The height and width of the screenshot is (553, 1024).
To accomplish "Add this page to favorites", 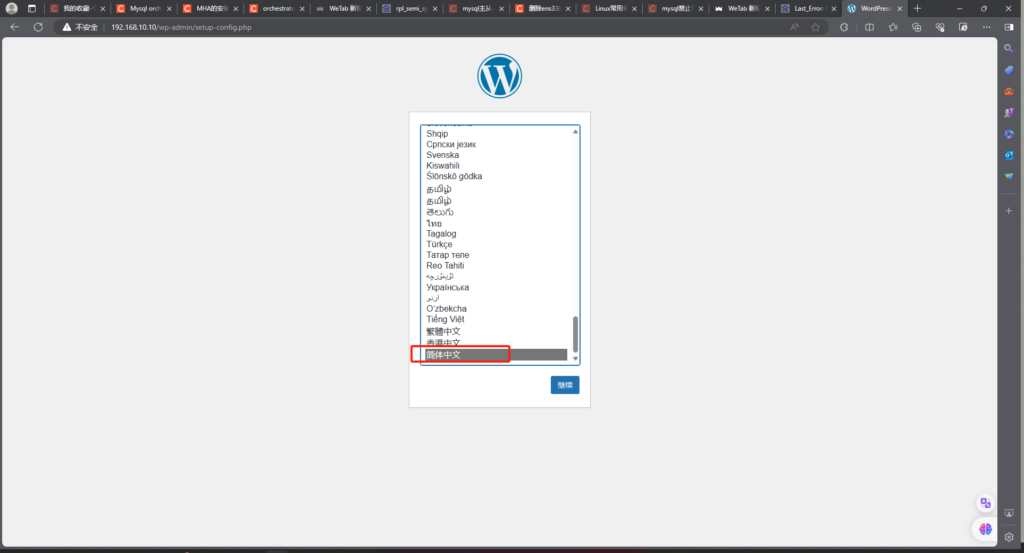I will click(x=816, y=27).
